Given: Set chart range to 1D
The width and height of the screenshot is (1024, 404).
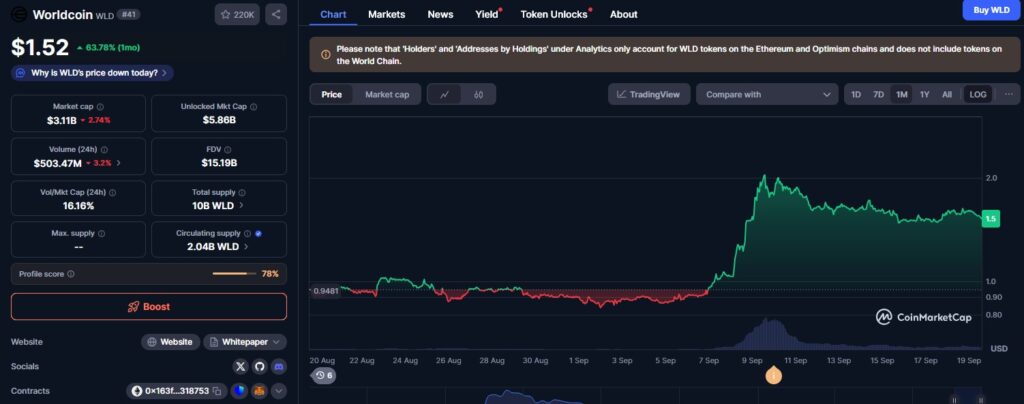Looking at the screenshot, I should [856, 94].
